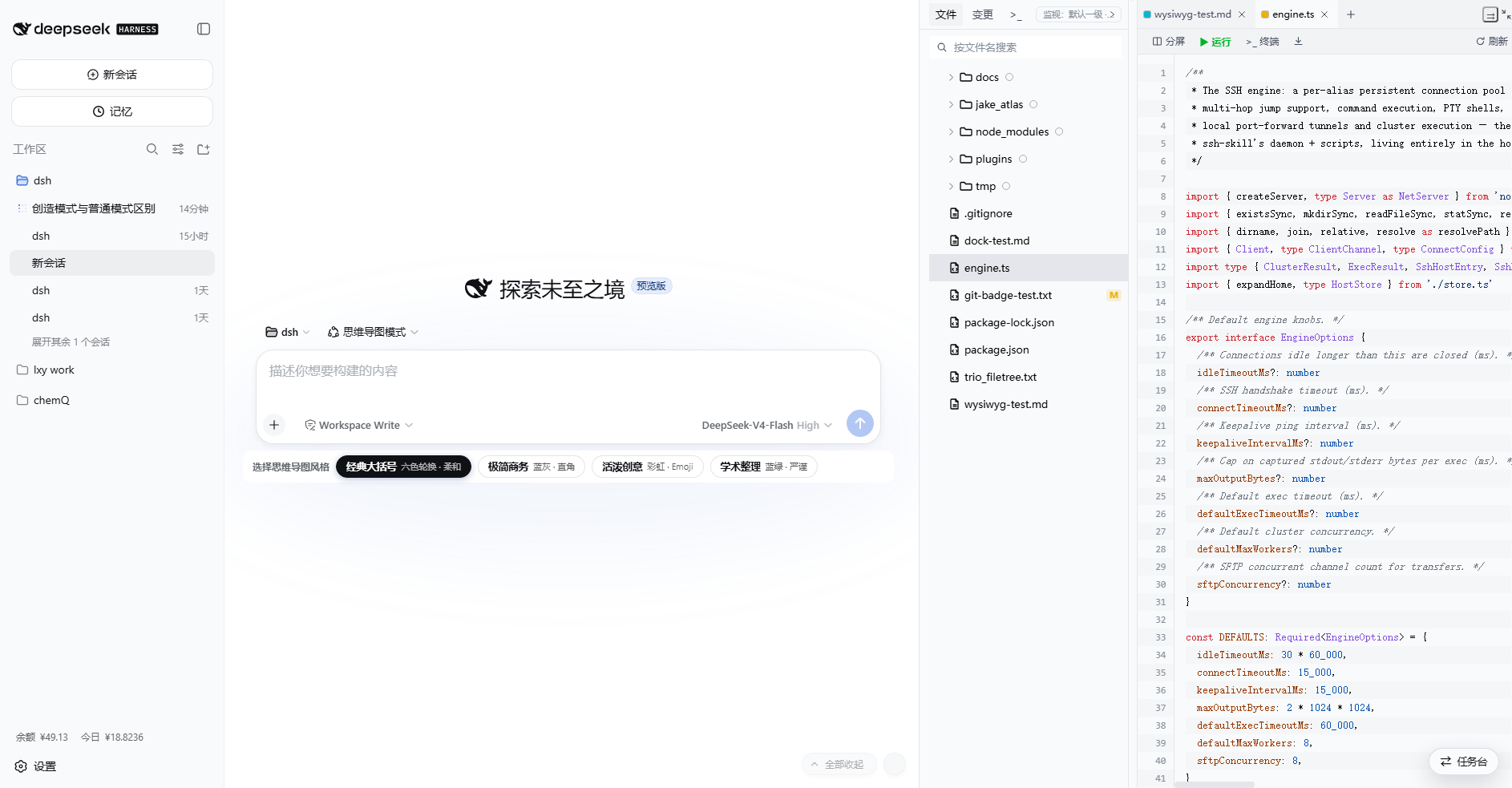Open the terminal prompt tab in file panel
This screenshot has width=1512, height=788.
[x=1016, y=14]
